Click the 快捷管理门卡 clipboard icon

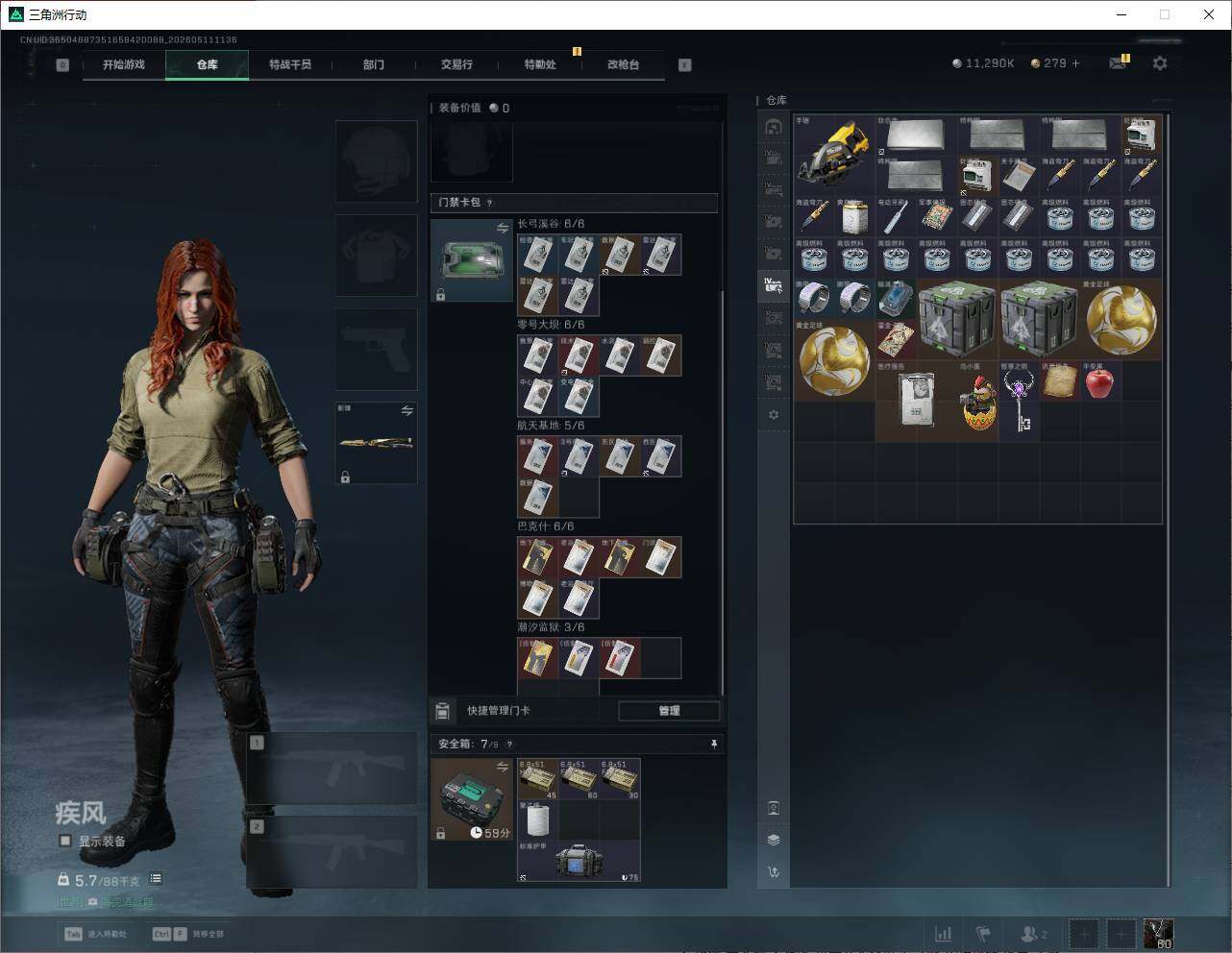(x=443, y=711)
